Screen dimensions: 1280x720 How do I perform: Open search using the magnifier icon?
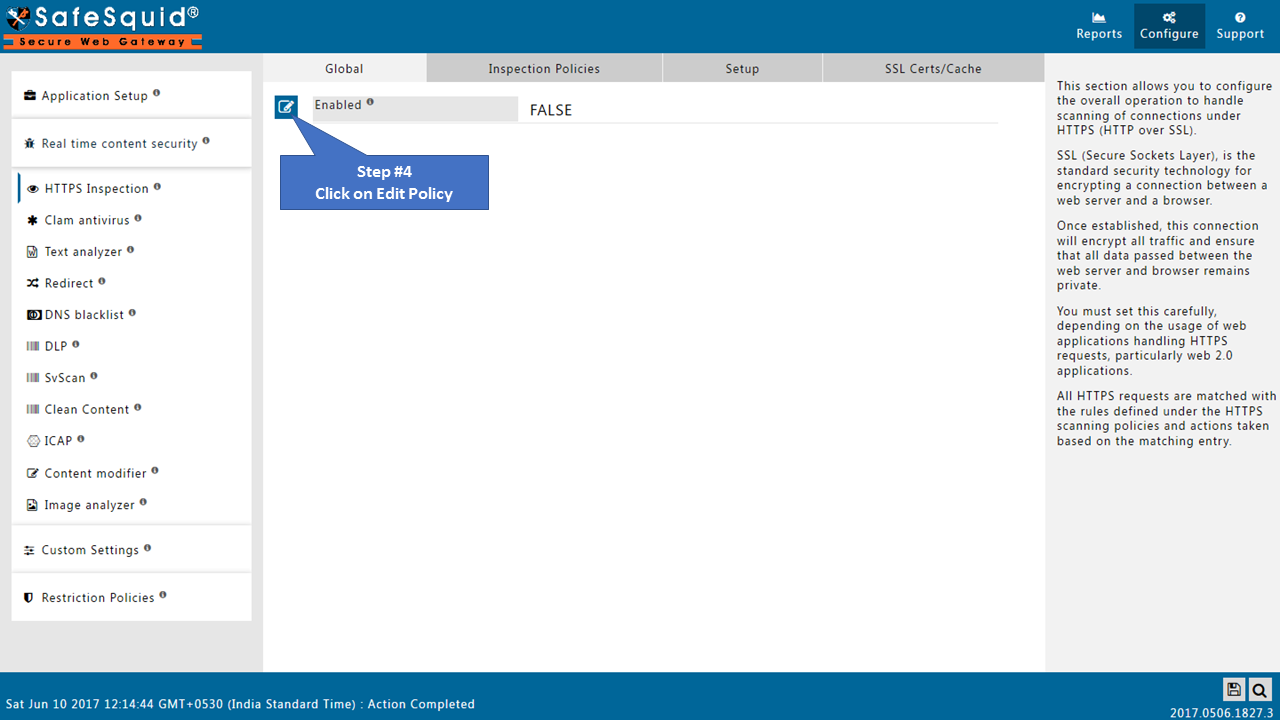1260,690
